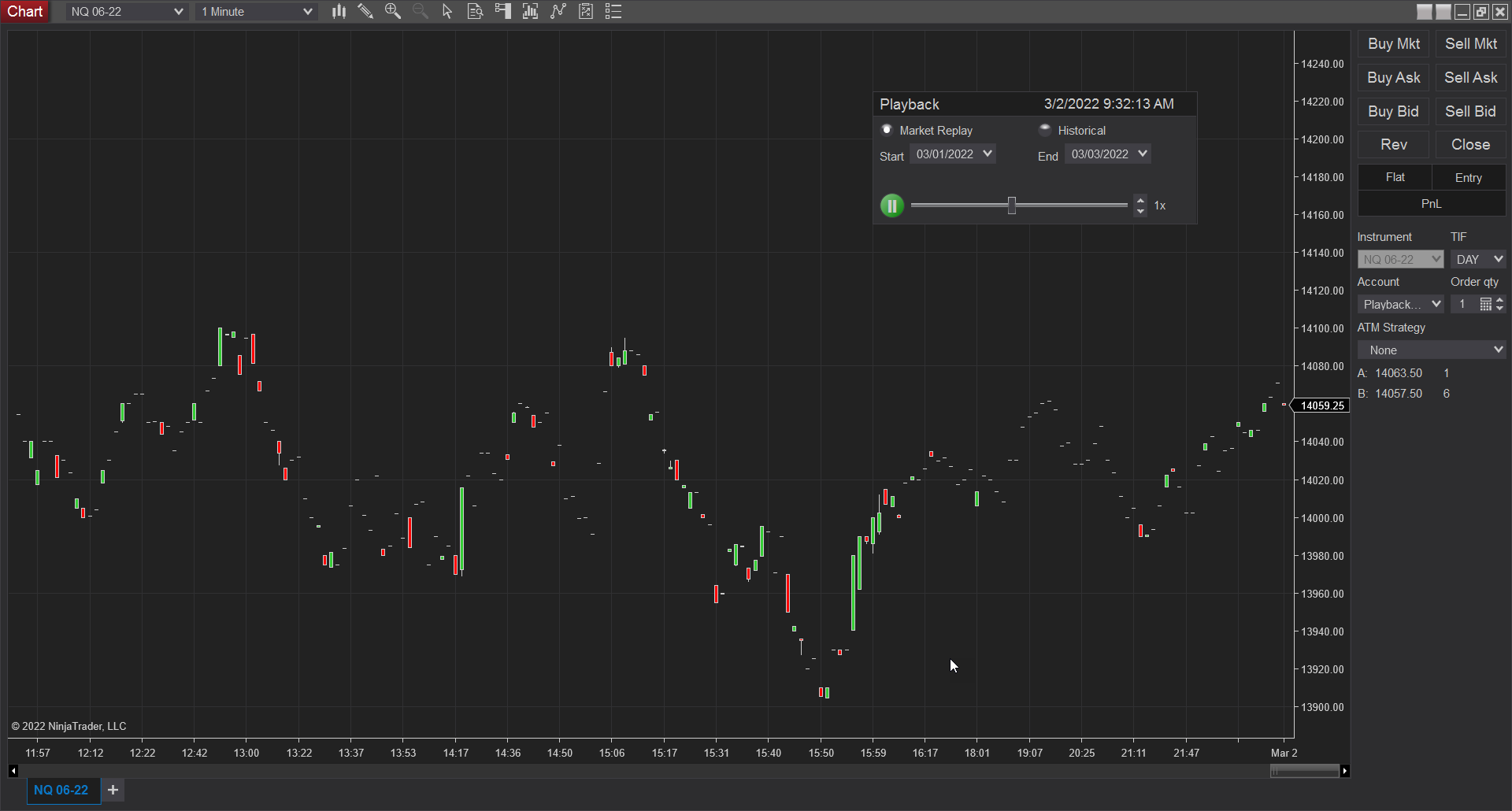The width and height of the screenshot is (1512, 811).
Task: Click the Order qty input field
Action: click(x=1464, y=304)
